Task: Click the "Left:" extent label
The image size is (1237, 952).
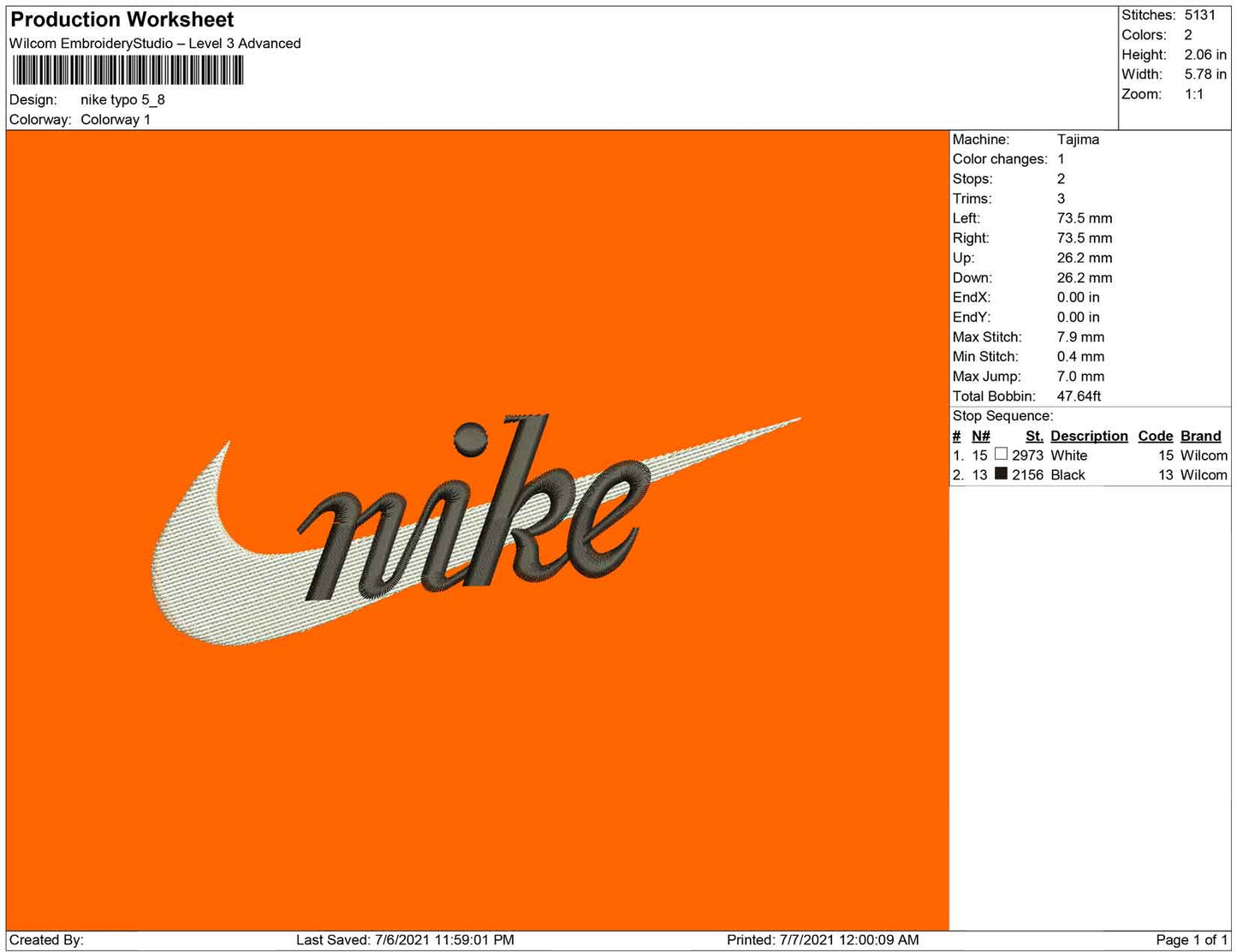Action: pos(967,218)
